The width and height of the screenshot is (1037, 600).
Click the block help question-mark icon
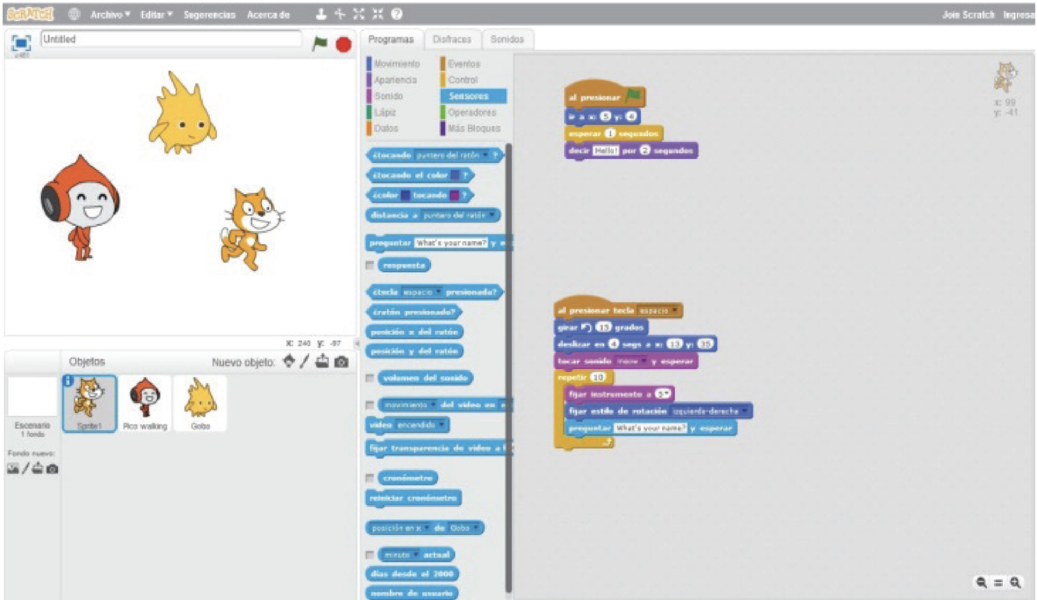(397, 15)
